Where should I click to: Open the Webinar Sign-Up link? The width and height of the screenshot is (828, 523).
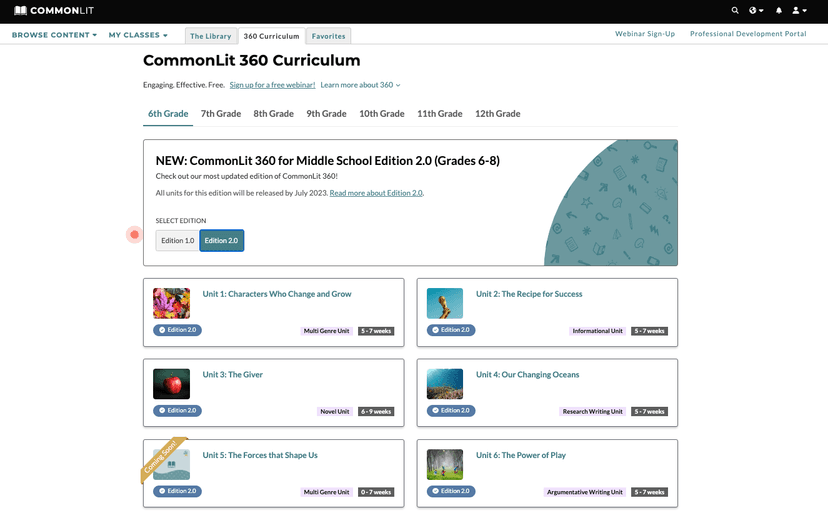(645, 34)
